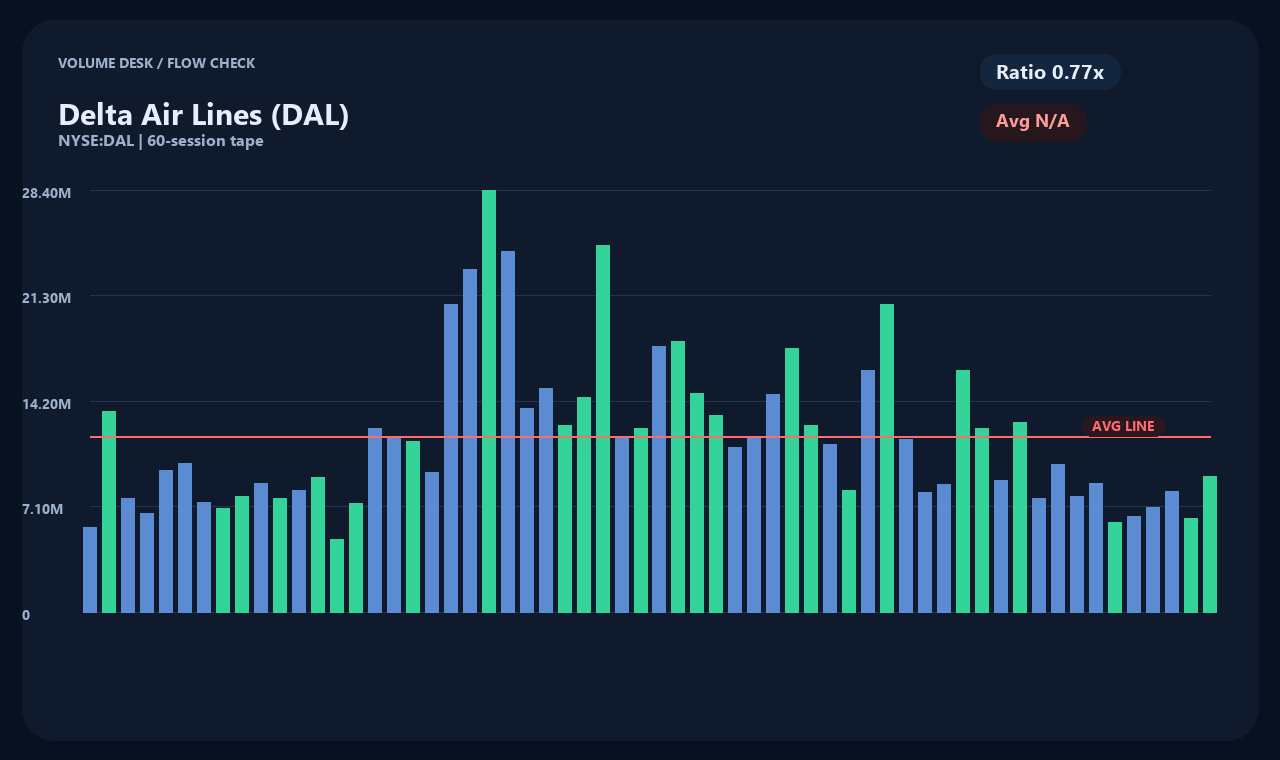Click the NYSE:DAL 60-session tape subtitle
The width and height of the screenshot is (1280, 760).
point(161,141)
